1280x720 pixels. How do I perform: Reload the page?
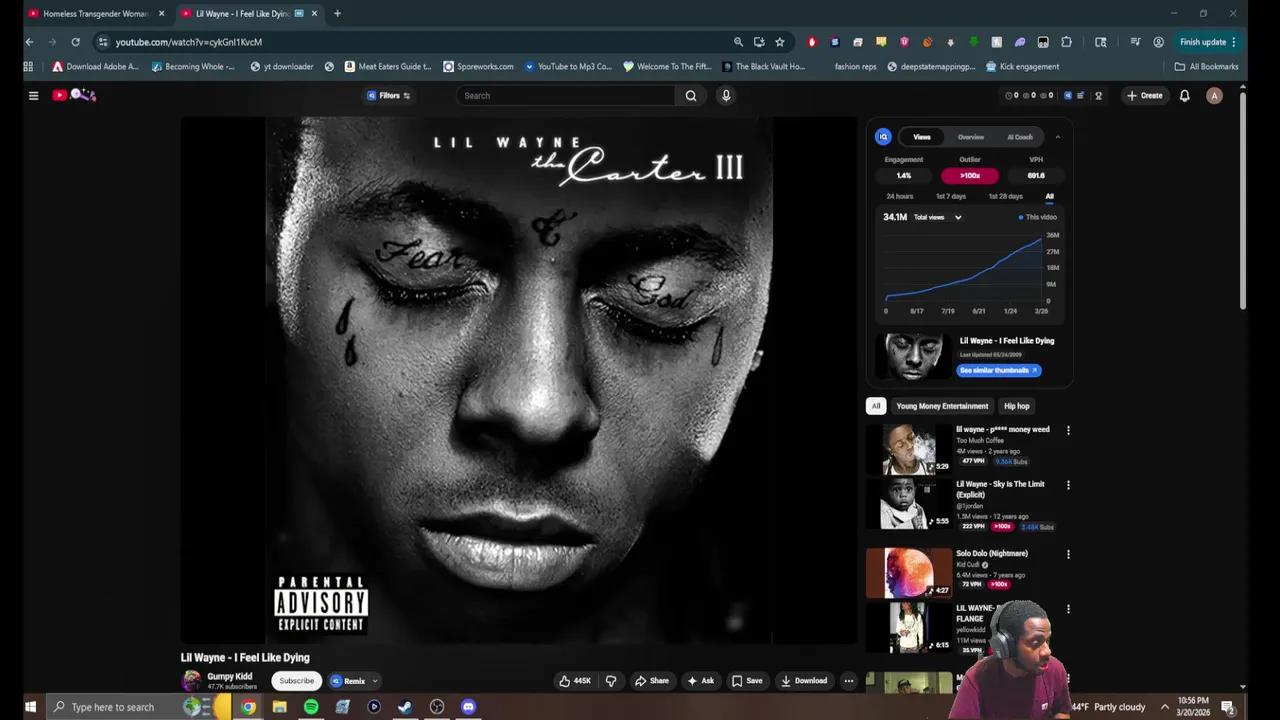pyautogui.click(x=75, y=42)
